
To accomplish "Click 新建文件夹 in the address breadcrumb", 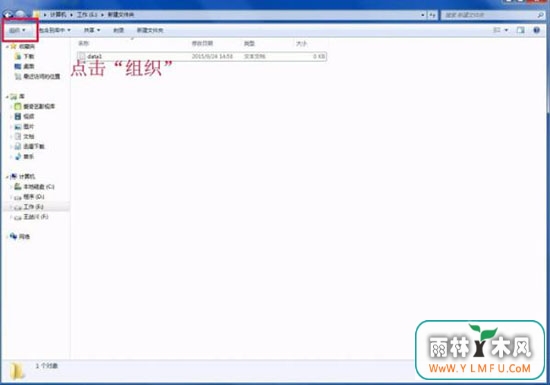I will [x=121, y=14].
